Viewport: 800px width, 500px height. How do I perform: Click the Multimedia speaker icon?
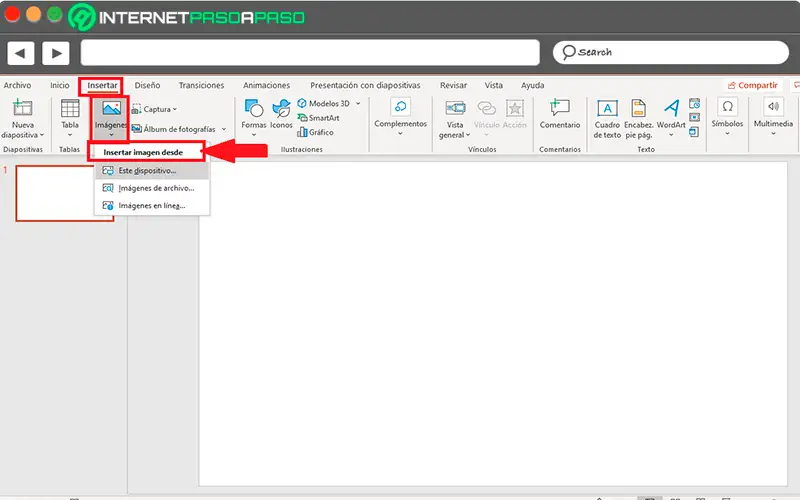click(x=773, y=107)
